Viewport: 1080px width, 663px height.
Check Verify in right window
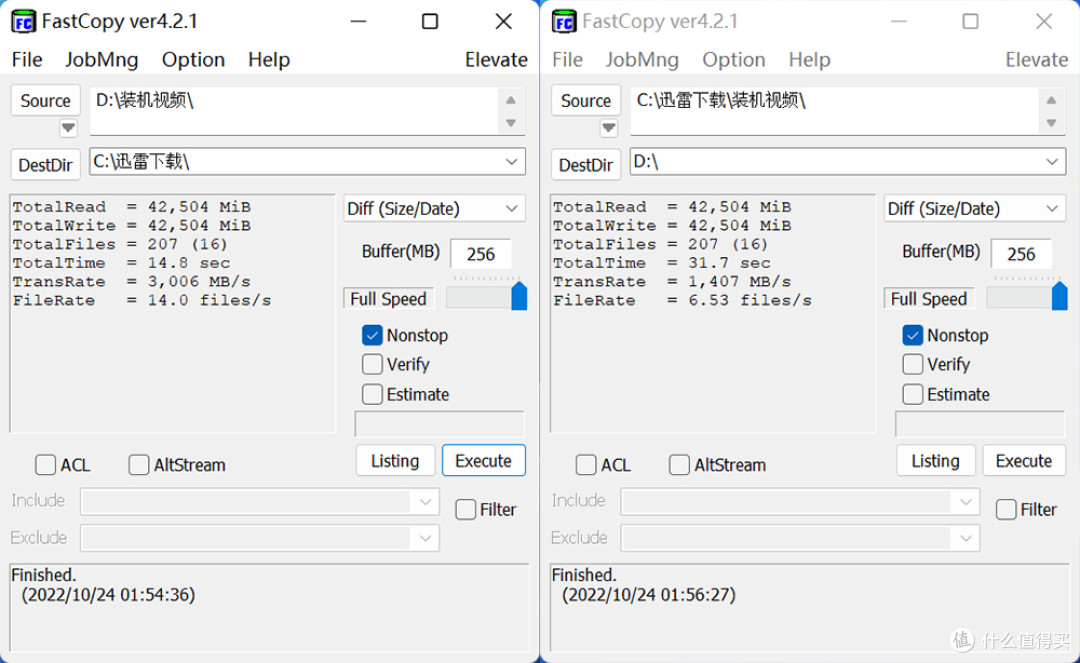click(x=913, y=364)
